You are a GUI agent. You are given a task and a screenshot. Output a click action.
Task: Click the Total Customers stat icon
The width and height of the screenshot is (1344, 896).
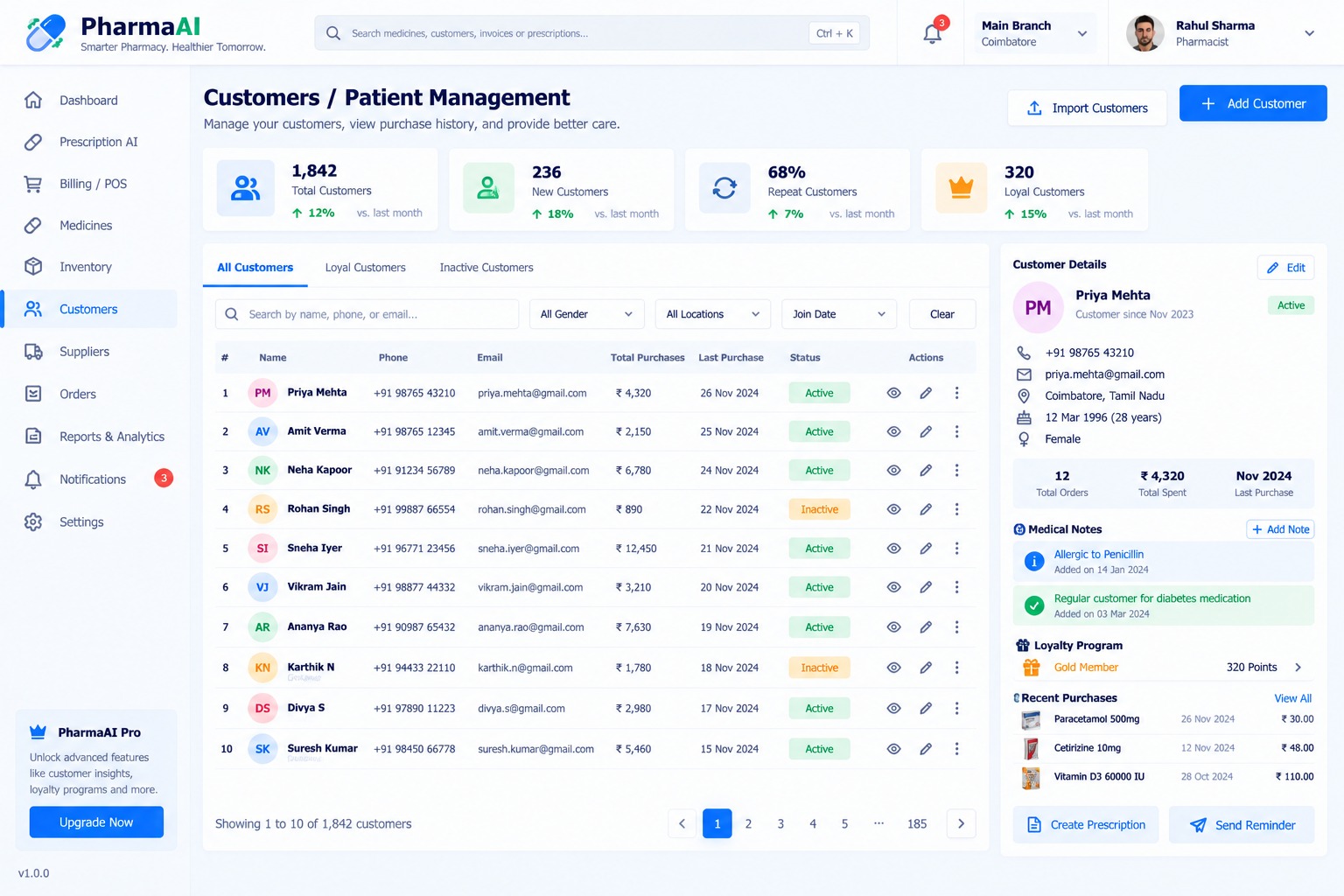(x=246, y=188)
